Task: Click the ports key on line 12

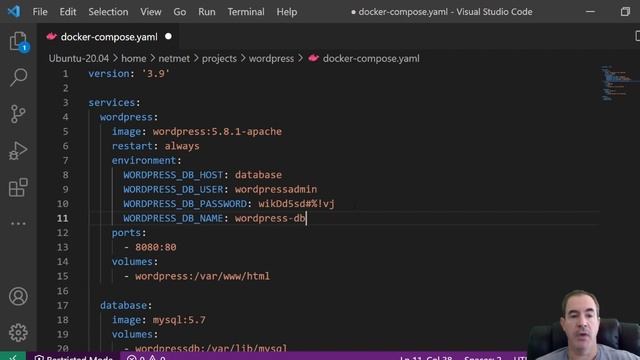Action: (x=126, y=233)
